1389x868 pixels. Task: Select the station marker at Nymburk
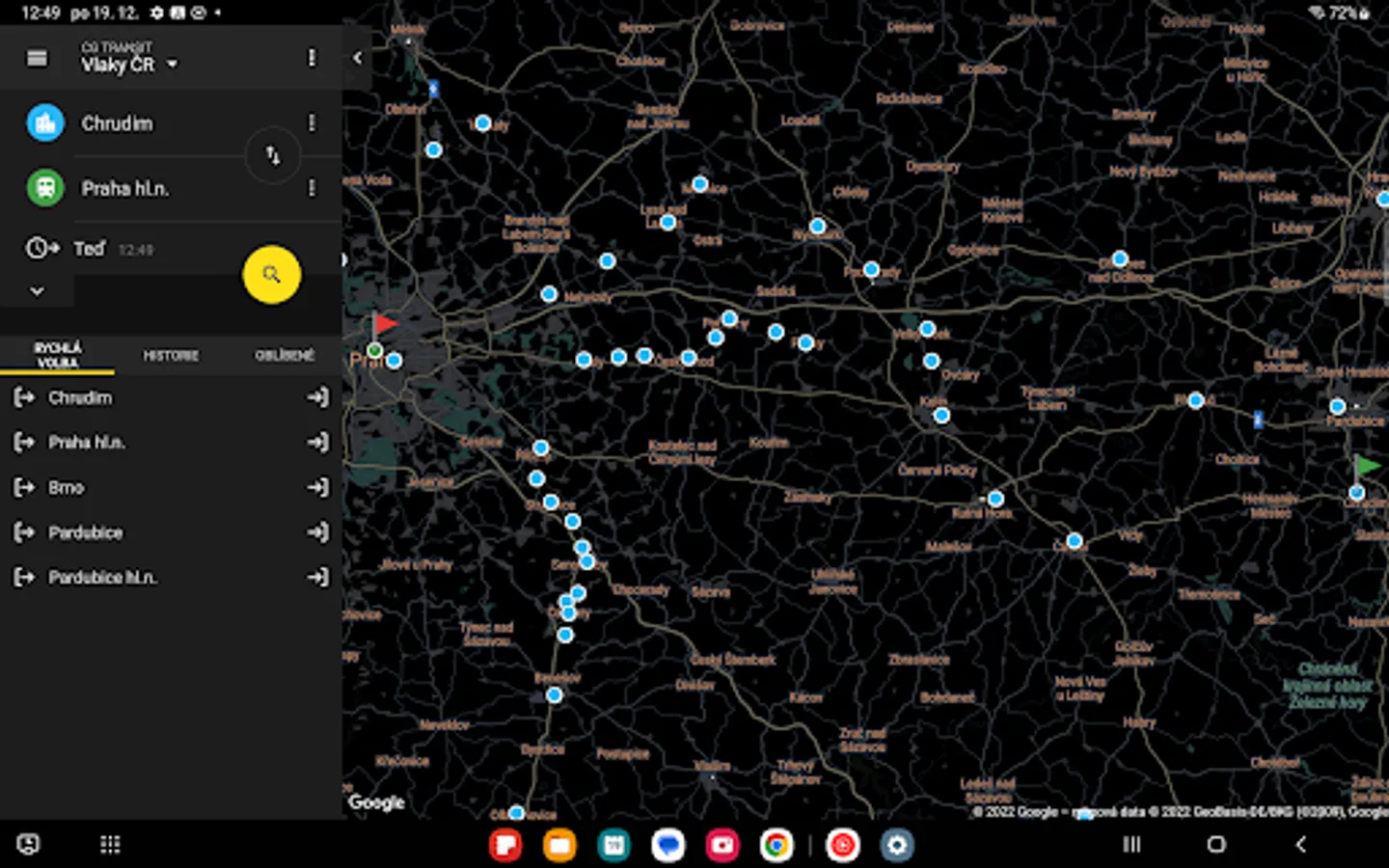pyautogui.click(x=817, y=226)
